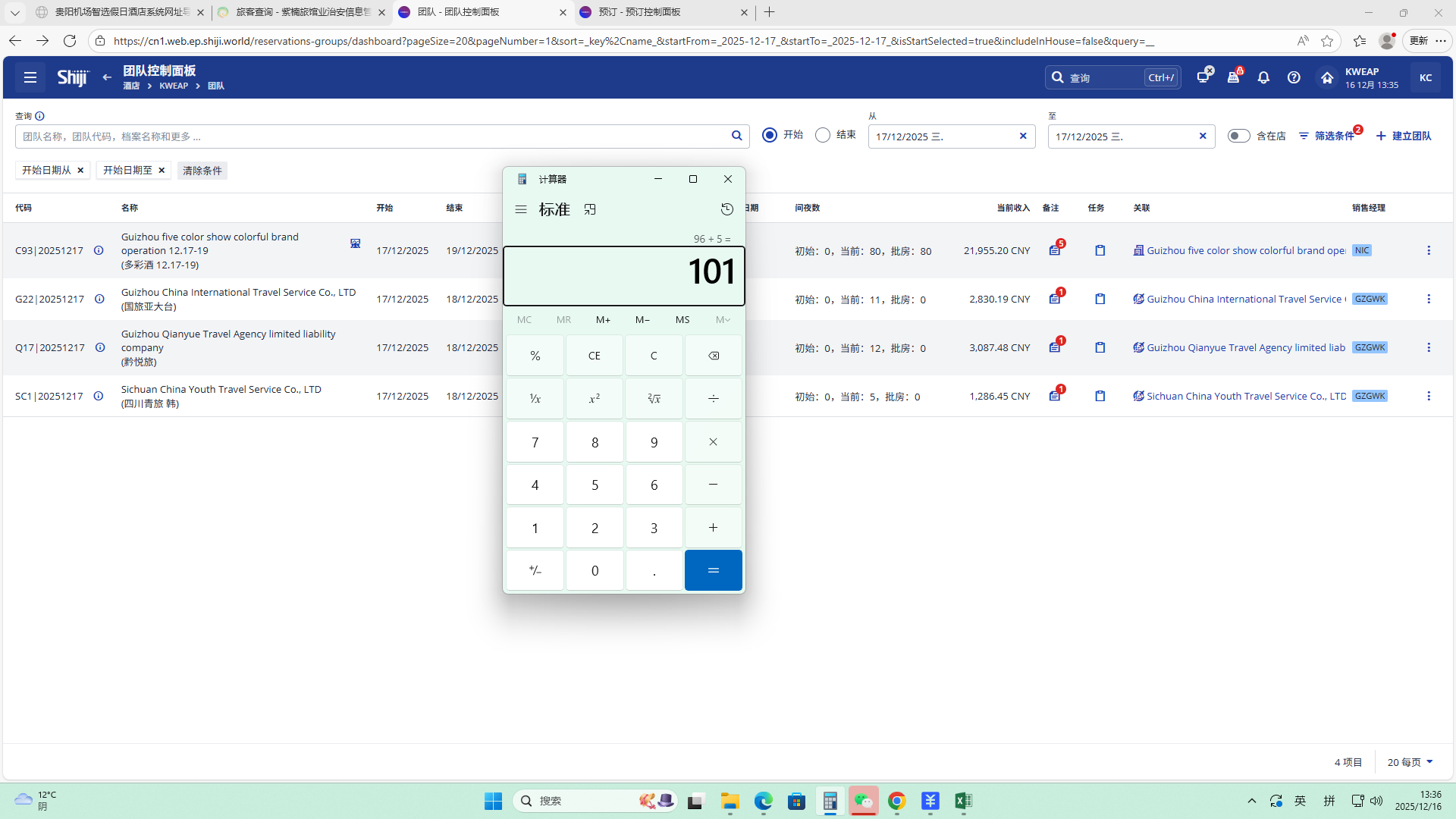This screenshot has width=1456, height=819.
Task: Click the 清除条件 button
Action: [x=202, y=171]
